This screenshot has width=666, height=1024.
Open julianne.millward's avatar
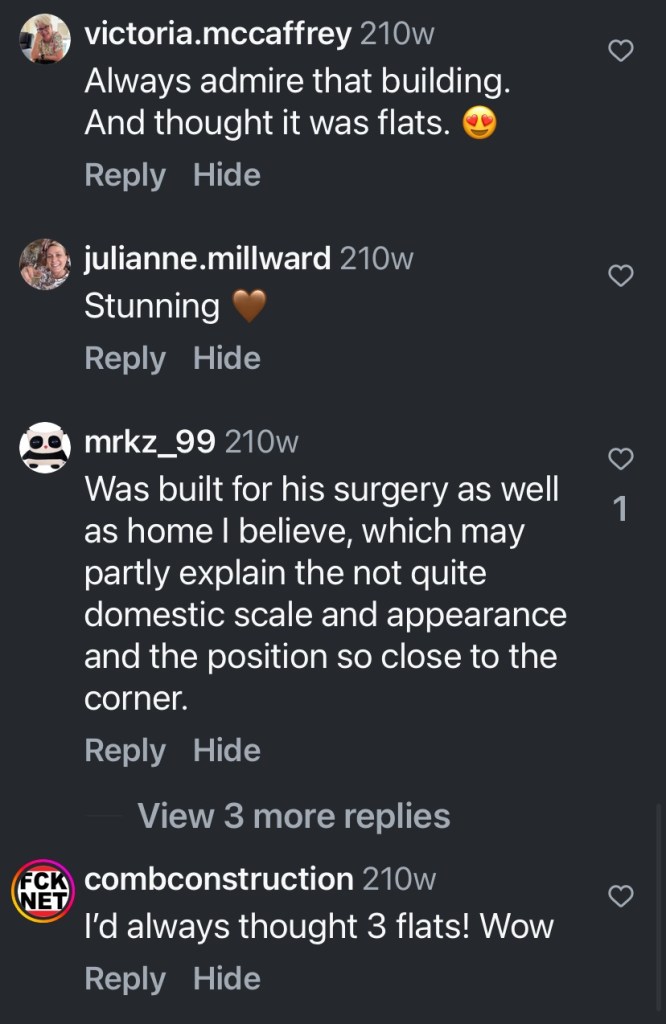pos(45,264)
